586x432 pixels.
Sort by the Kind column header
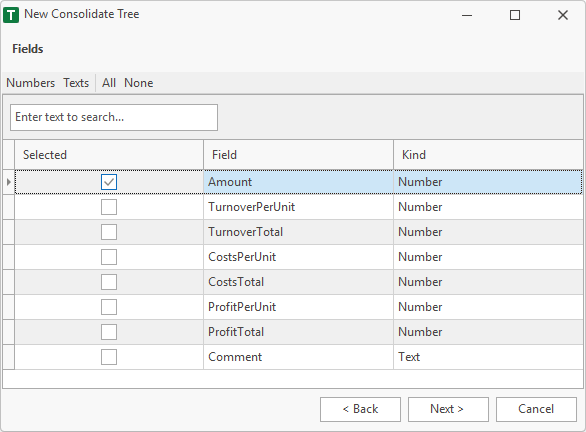pos(488,155)
